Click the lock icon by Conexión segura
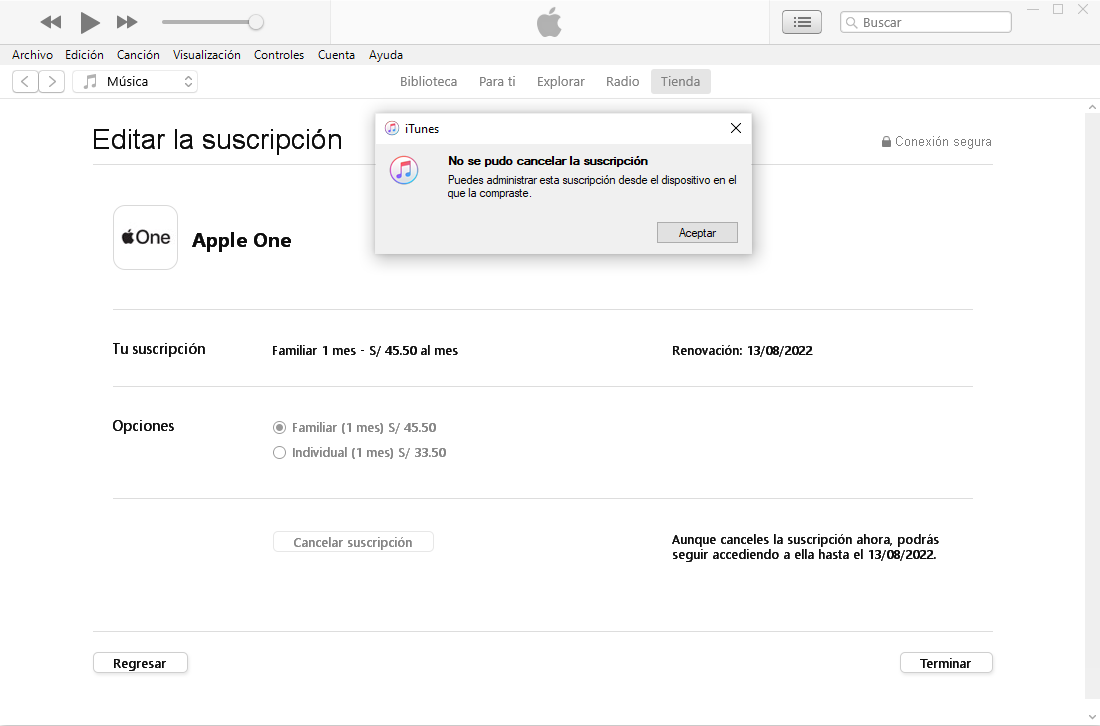This screenshot has height=726, width=1100. point(887,142)
